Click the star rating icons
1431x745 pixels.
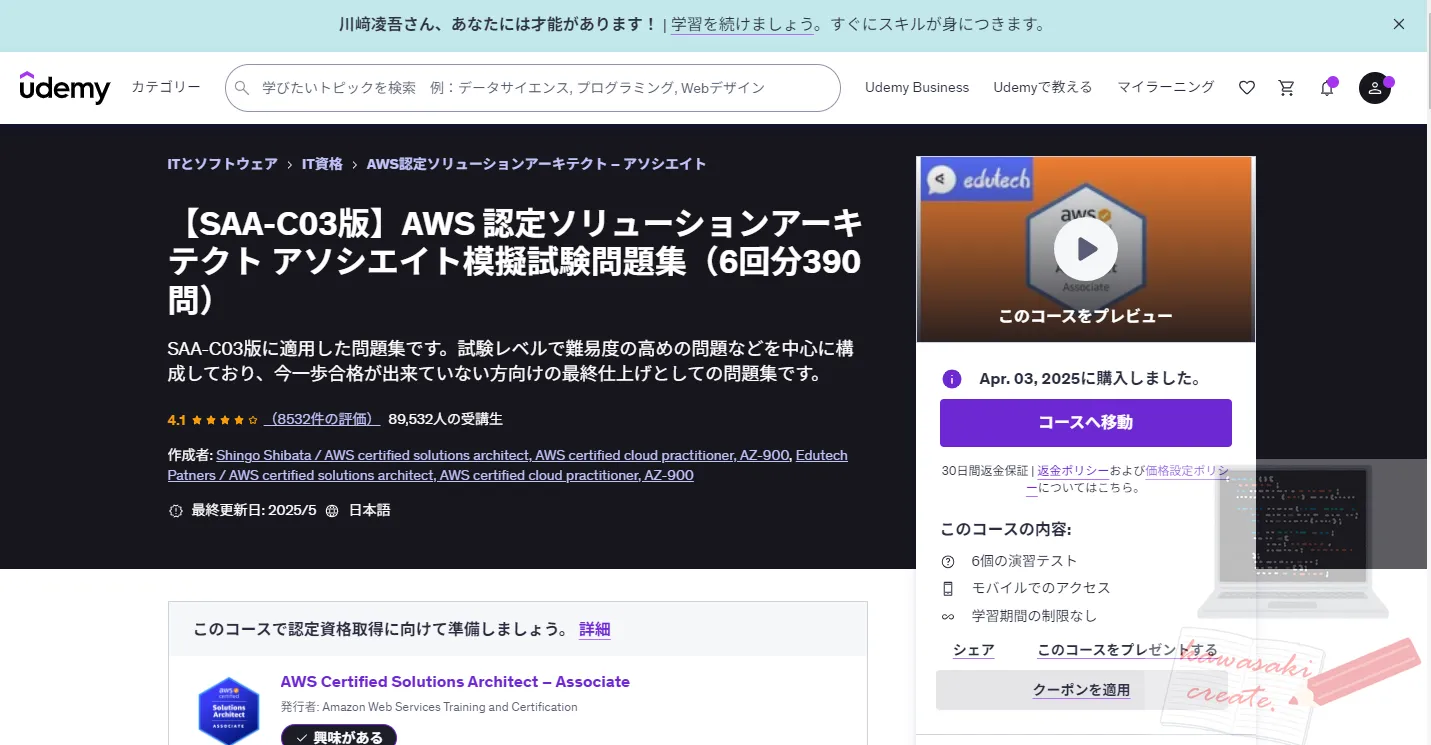pos(225,420)
